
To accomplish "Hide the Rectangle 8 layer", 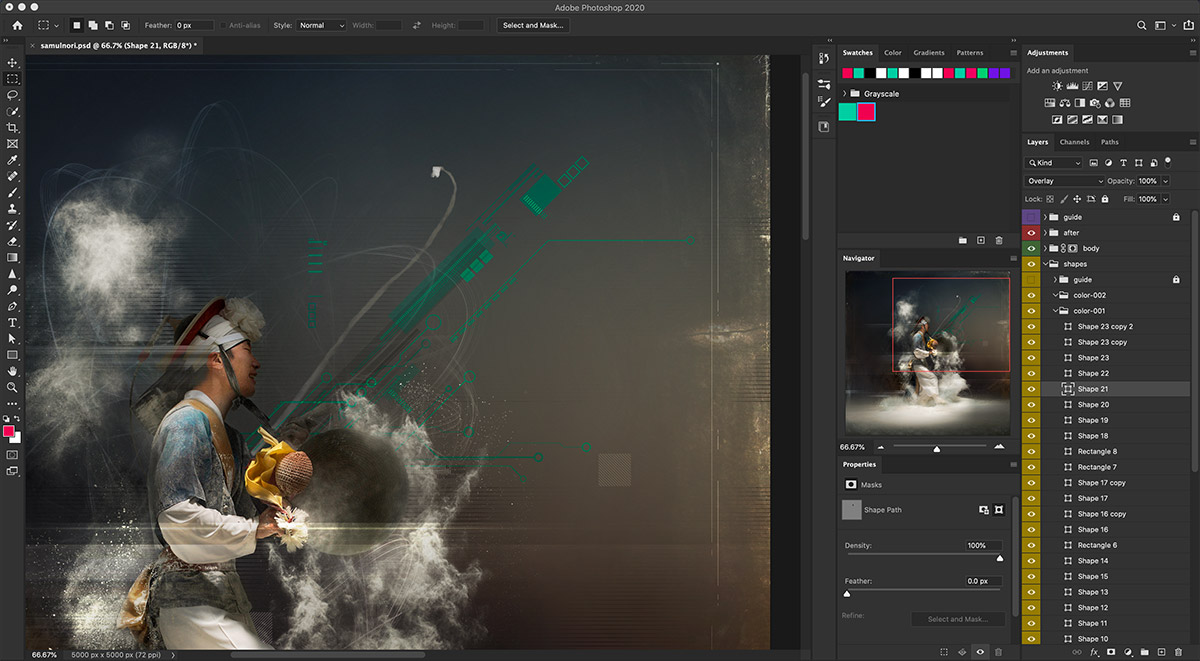I will [1031, 451].
